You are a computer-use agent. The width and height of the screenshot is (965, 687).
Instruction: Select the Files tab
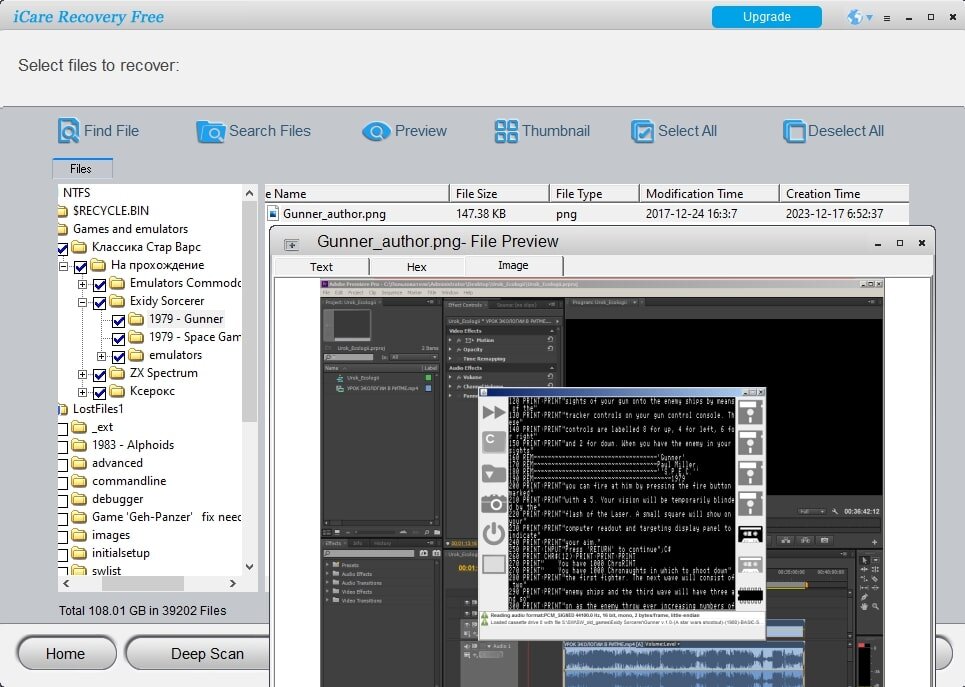81,169
